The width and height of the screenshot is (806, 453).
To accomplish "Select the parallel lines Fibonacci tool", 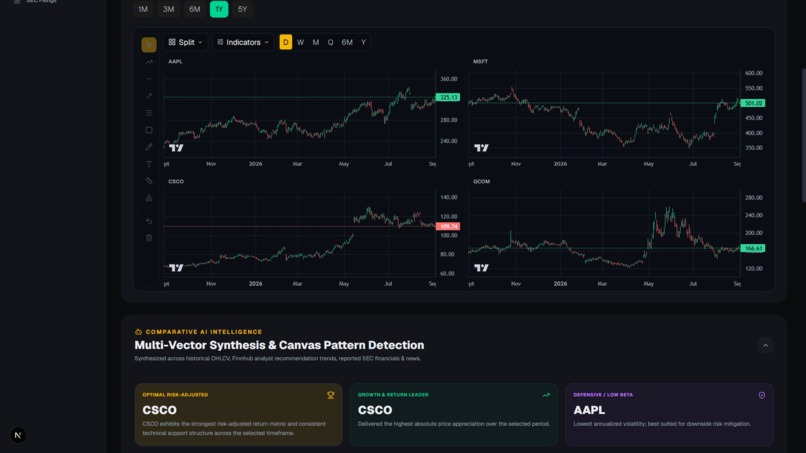I will [x=149, y=113].
